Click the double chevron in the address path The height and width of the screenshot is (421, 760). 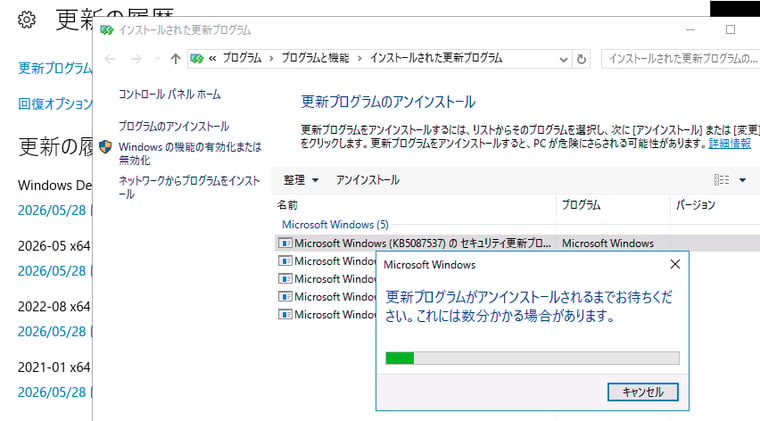click(x=212, y=59)
